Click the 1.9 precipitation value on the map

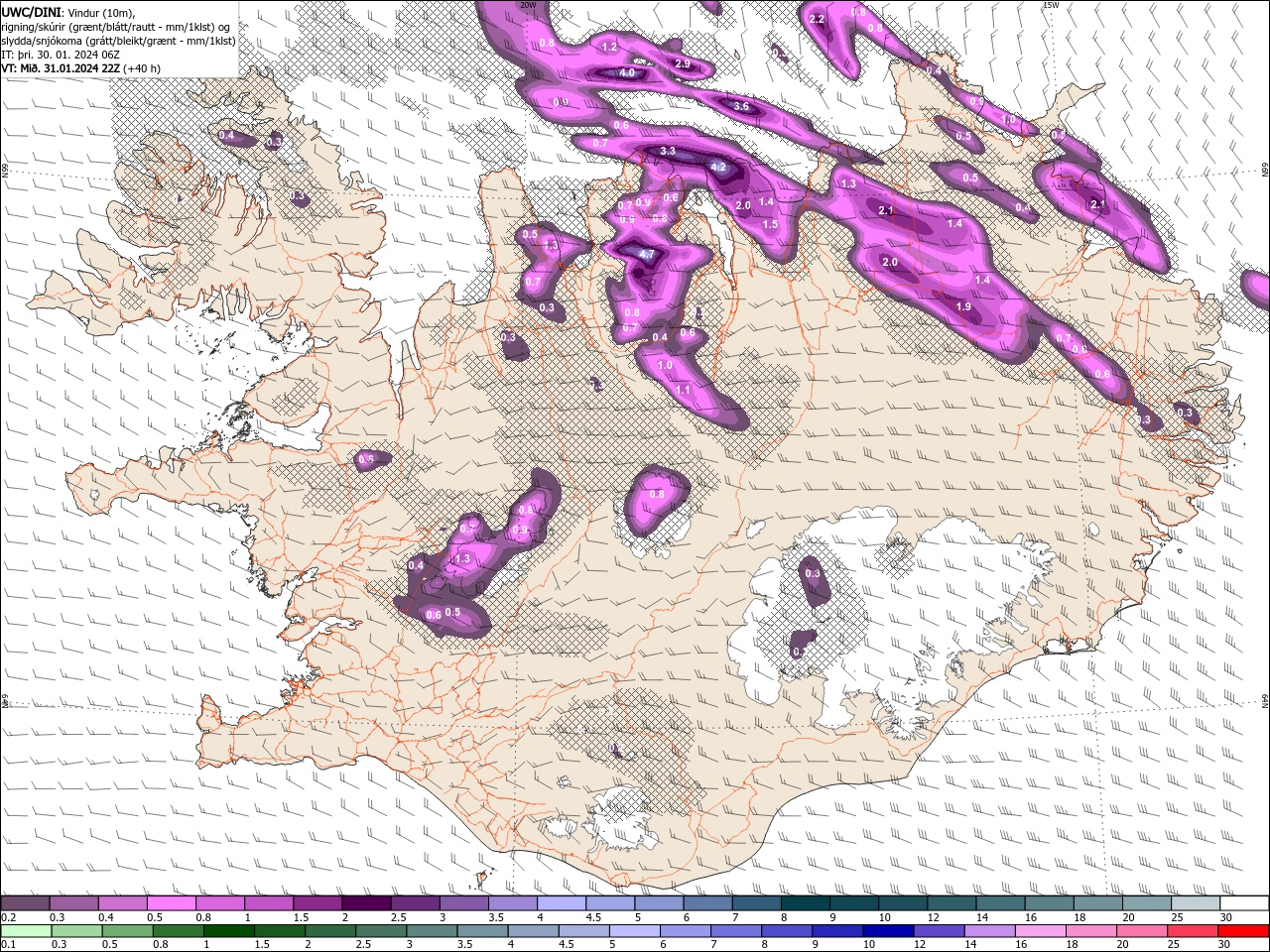point(963,306)
